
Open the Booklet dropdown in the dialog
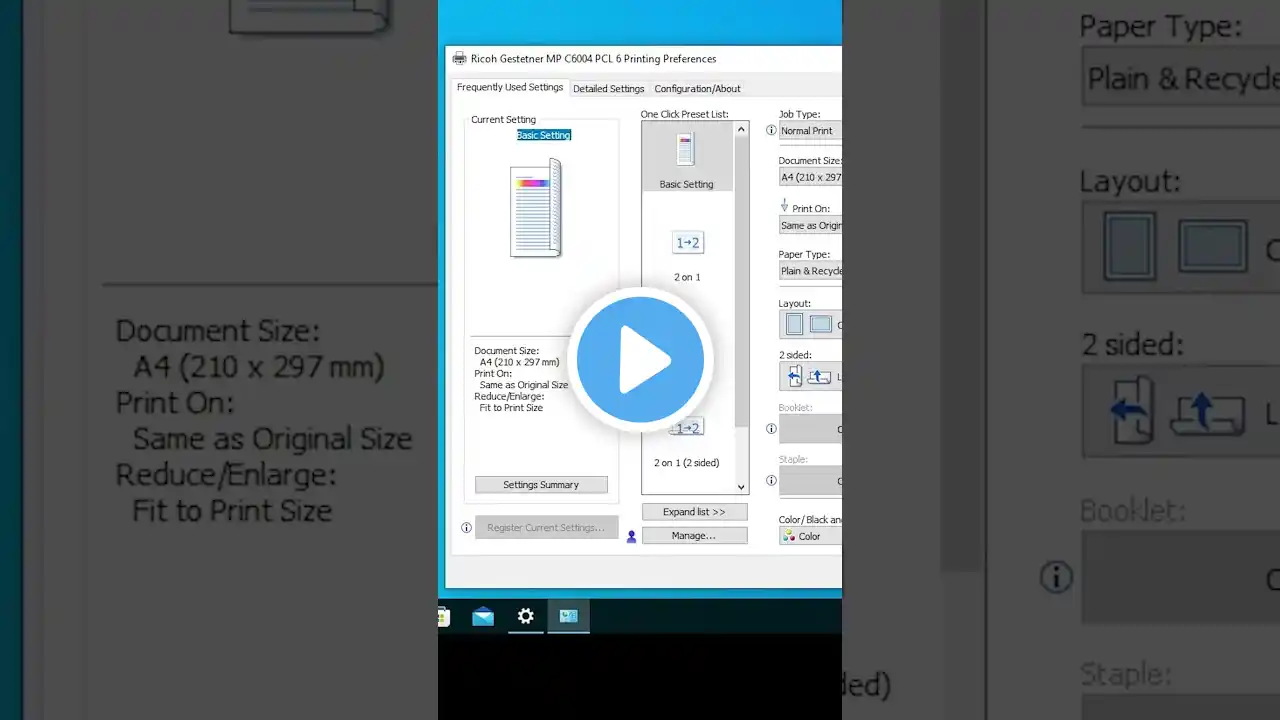pos(810,429)
